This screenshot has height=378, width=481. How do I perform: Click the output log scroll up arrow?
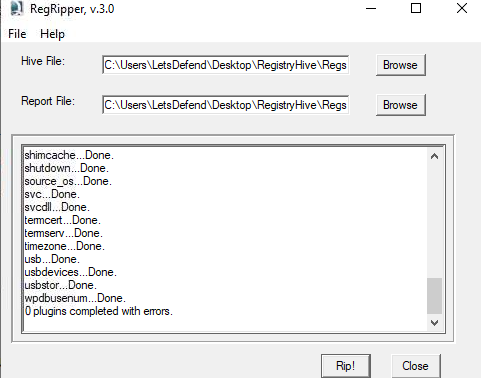click(434, 156)
